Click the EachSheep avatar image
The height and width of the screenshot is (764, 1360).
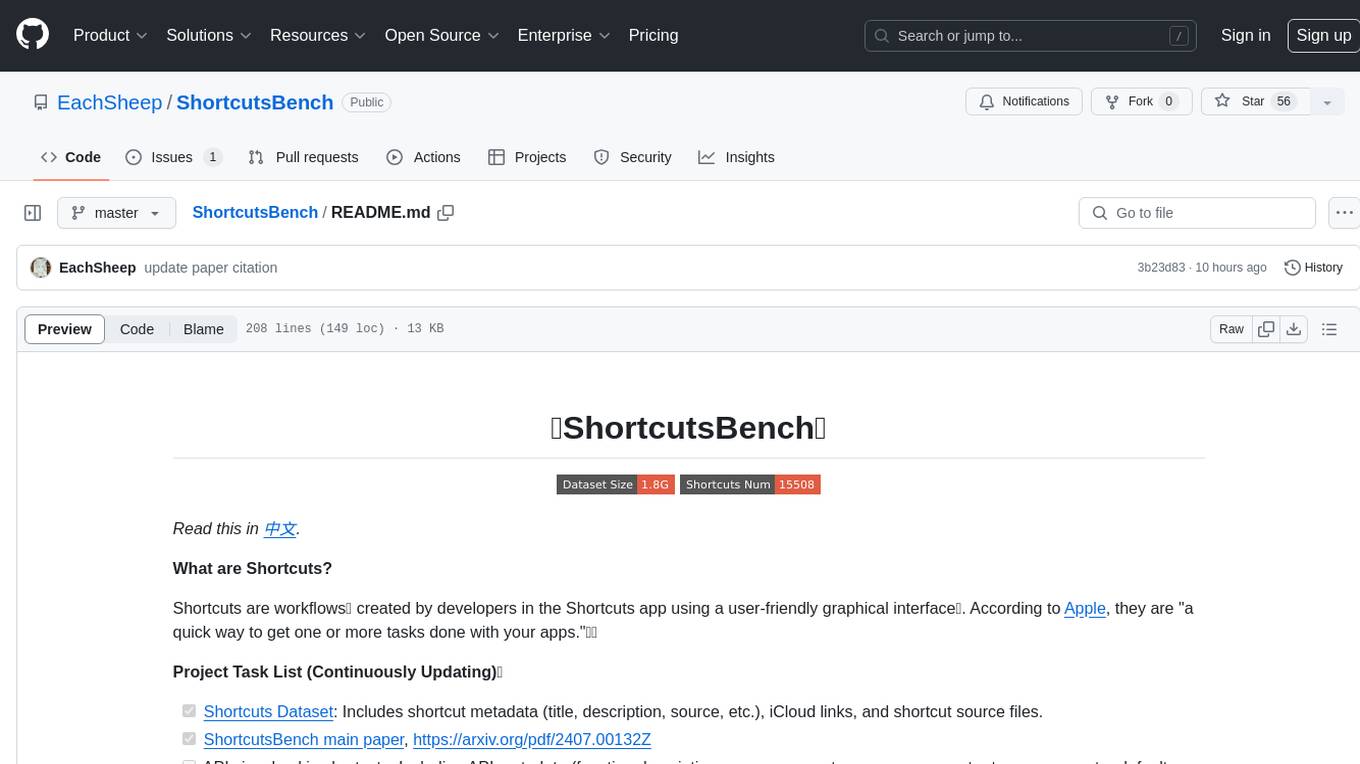[x=41, y=268]
